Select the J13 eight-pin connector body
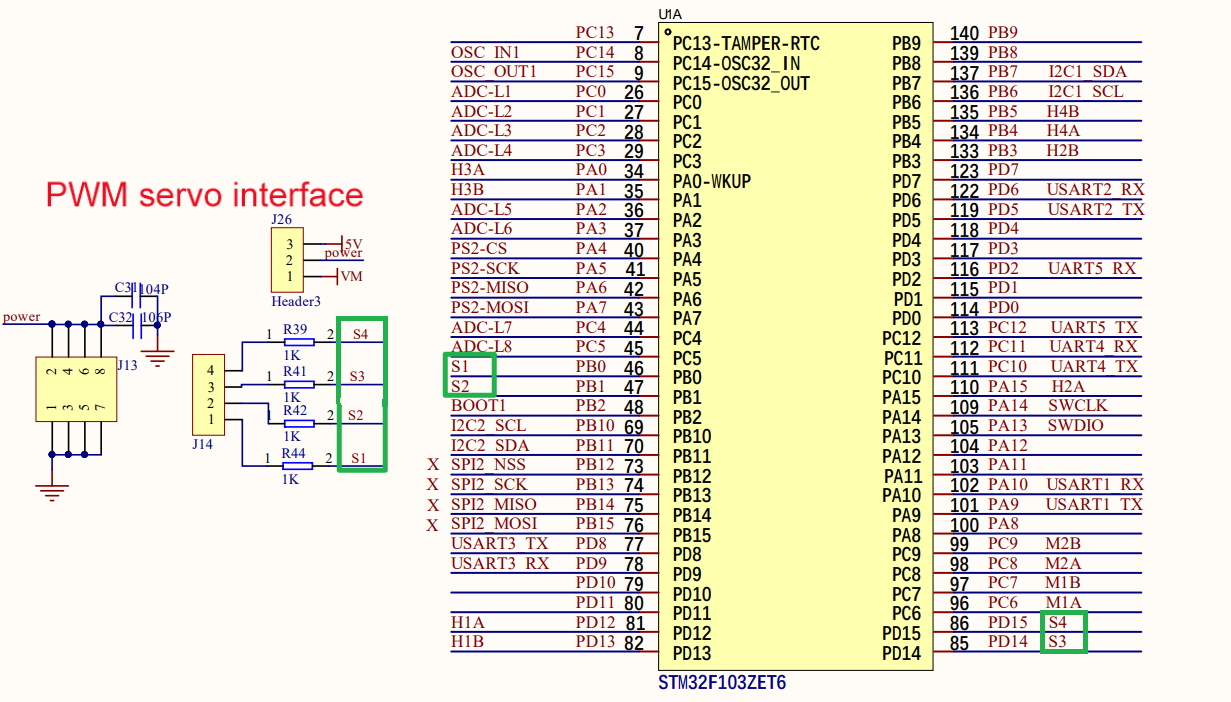 76,389
